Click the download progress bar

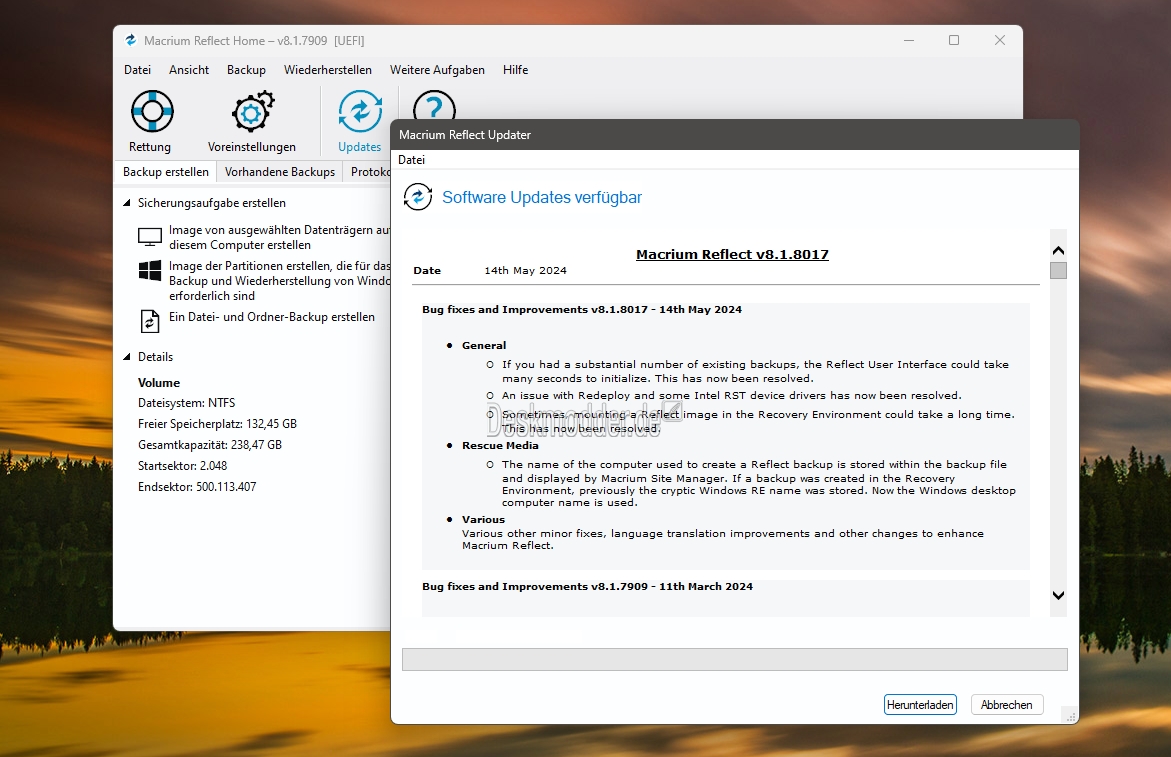click(x=735, y=659)
